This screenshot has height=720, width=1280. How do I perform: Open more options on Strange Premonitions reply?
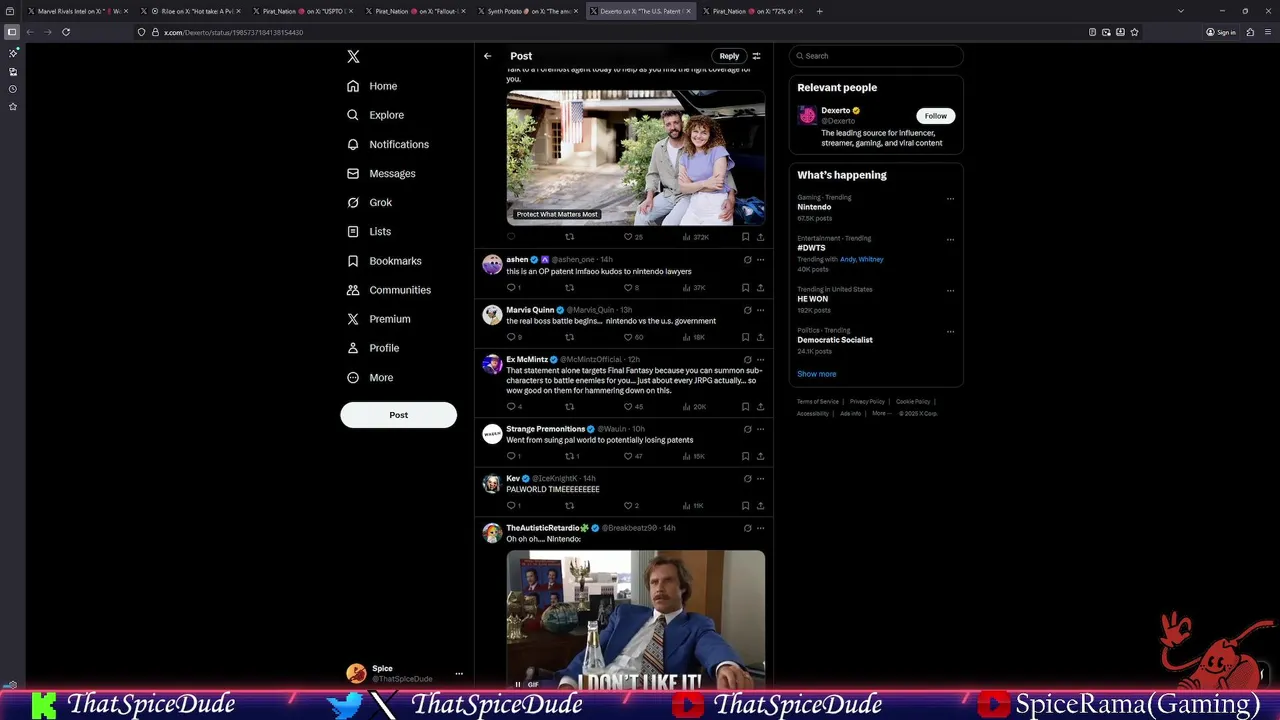click(x=760, y=429)
